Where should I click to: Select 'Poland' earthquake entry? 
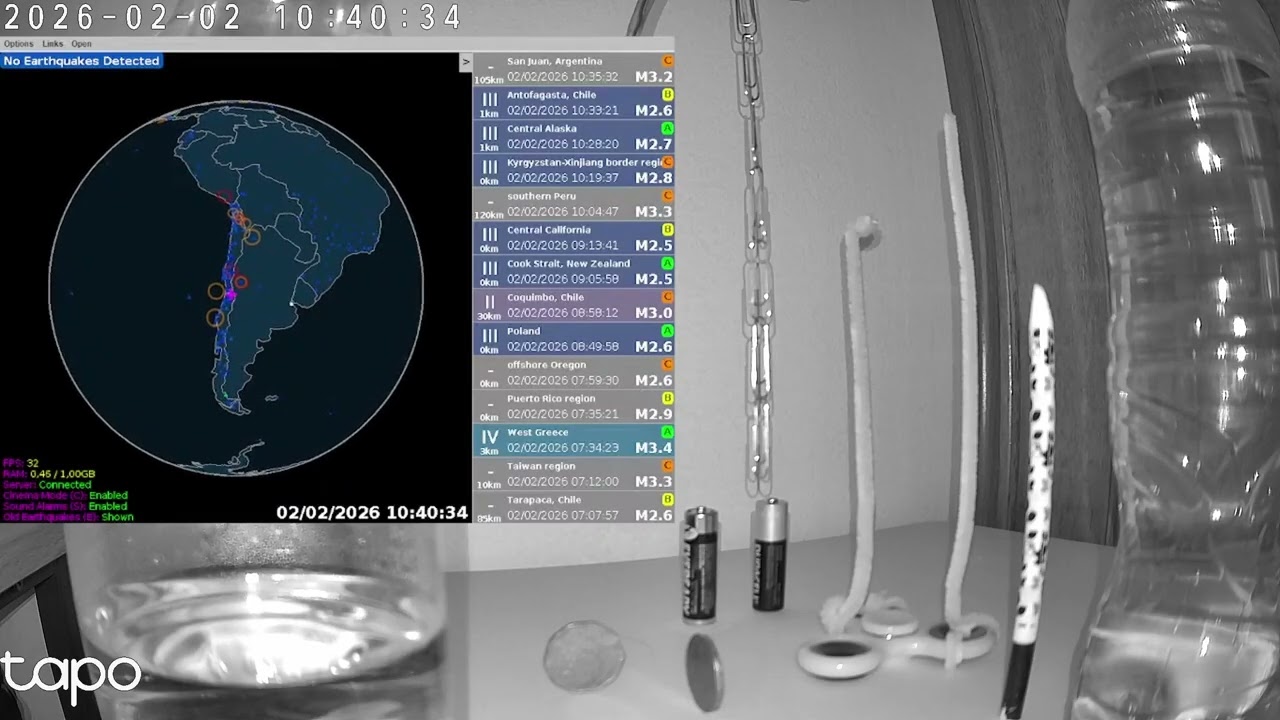coord(574,339)
